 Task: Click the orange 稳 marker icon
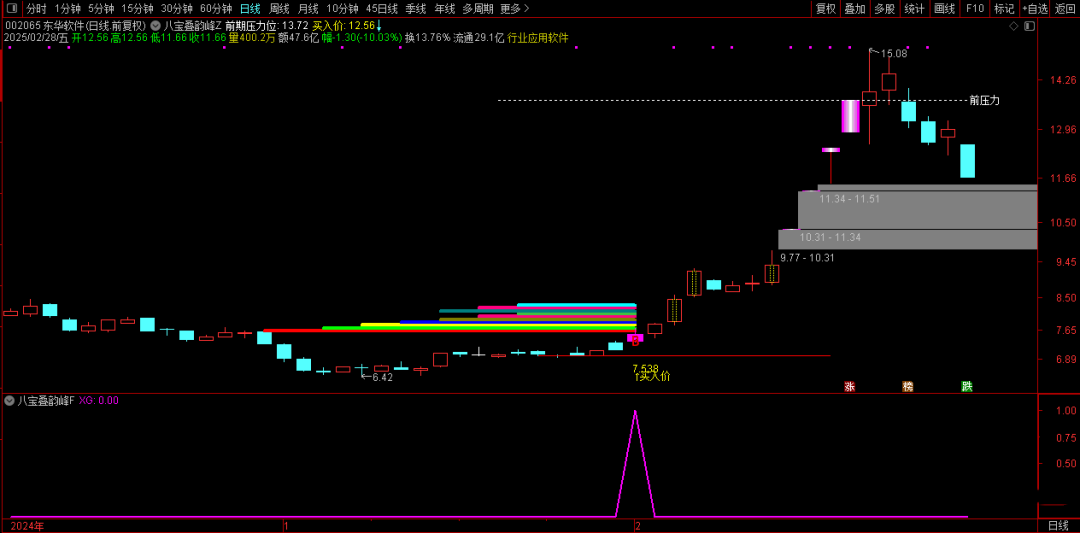point(908,386)
